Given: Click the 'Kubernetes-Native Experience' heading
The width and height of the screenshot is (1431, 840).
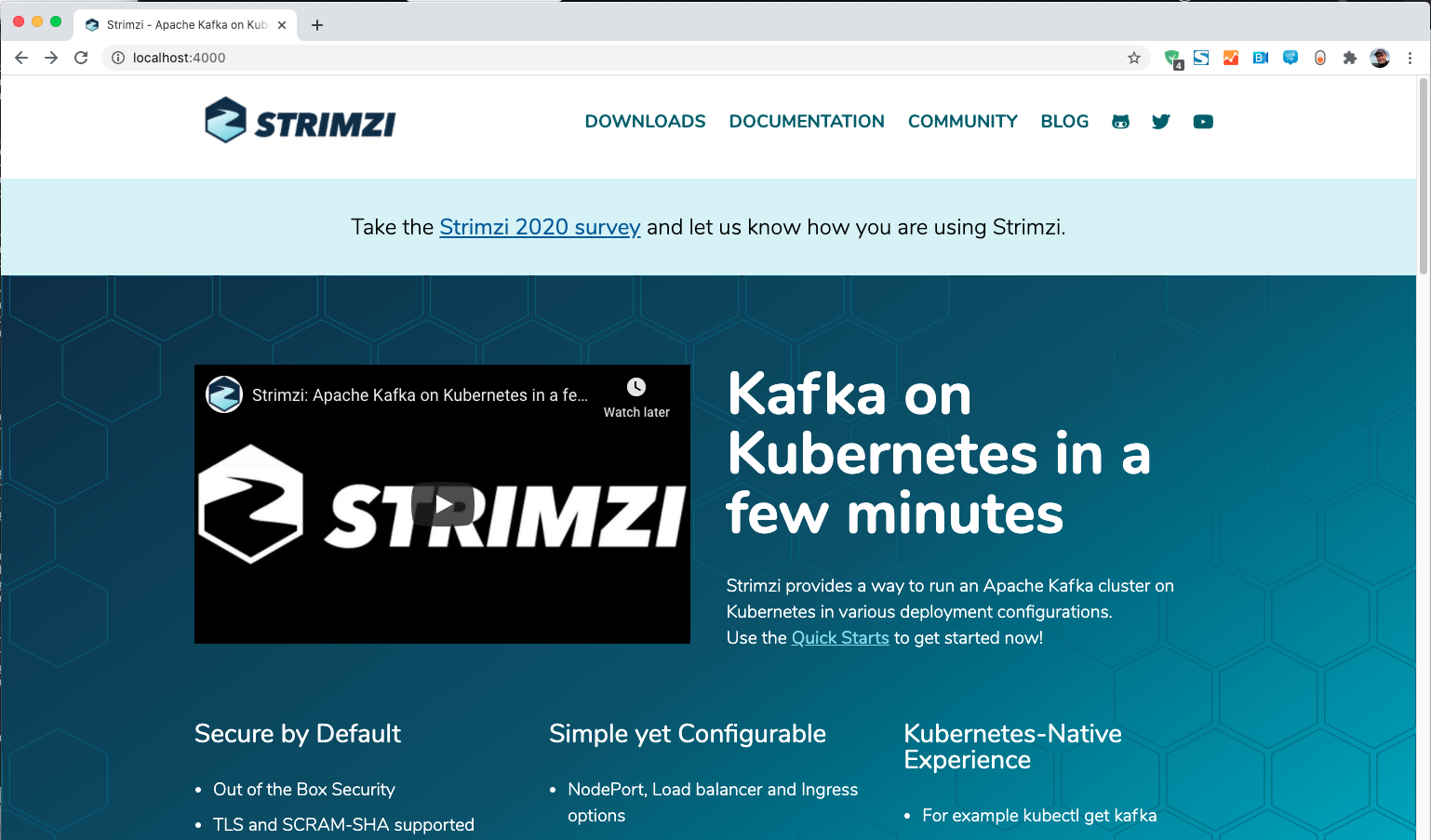Looking at the screenshot, I should point(1012,747).
